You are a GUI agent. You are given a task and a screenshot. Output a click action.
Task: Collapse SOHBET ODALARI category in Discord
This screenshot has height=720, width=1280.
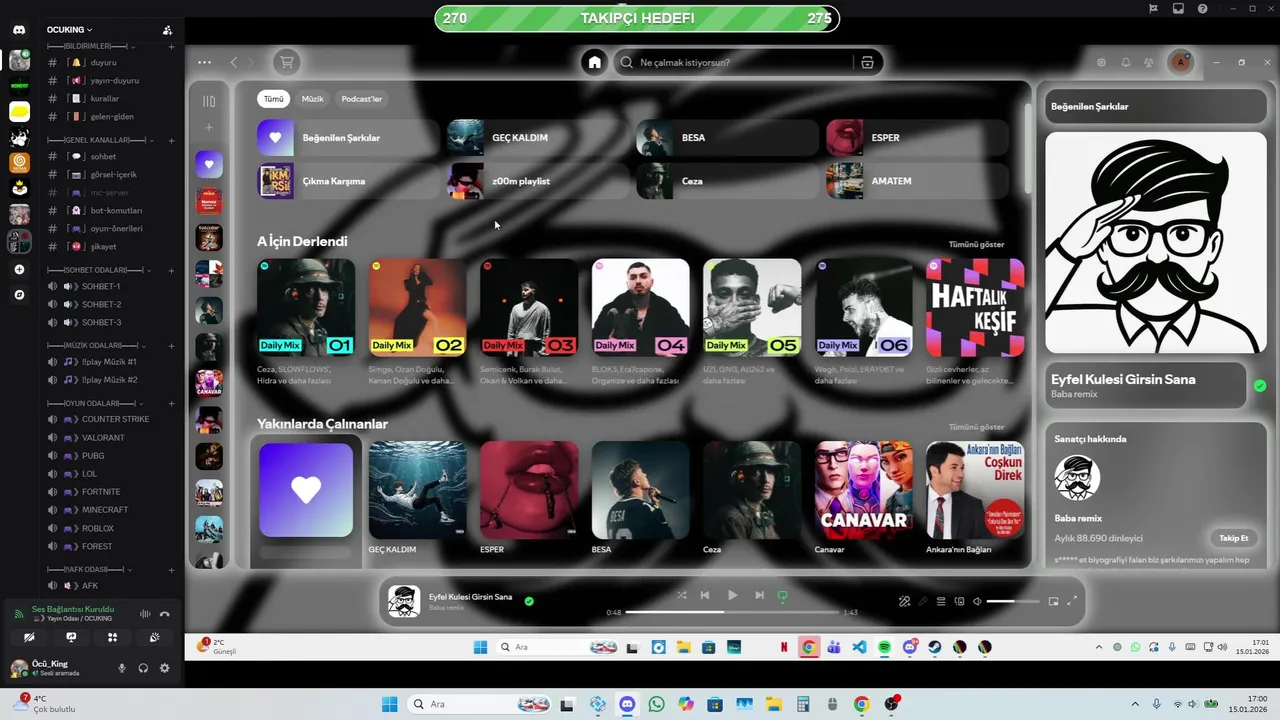click(98, 270)
